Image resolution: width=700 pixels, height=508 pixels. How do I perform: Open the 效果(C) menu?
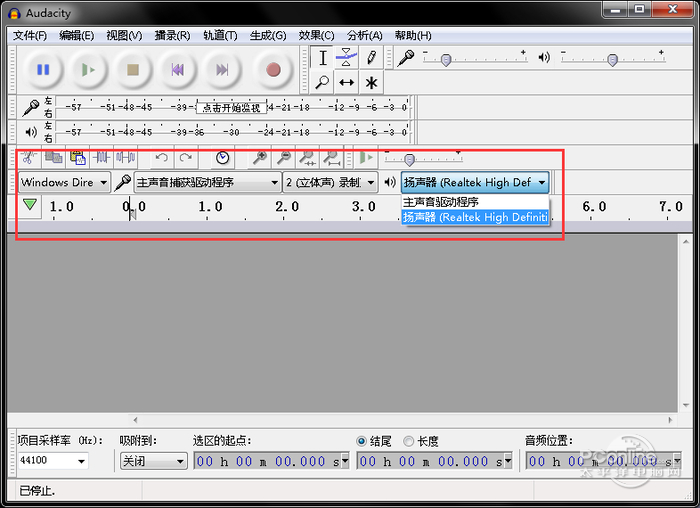coord(317,35)
